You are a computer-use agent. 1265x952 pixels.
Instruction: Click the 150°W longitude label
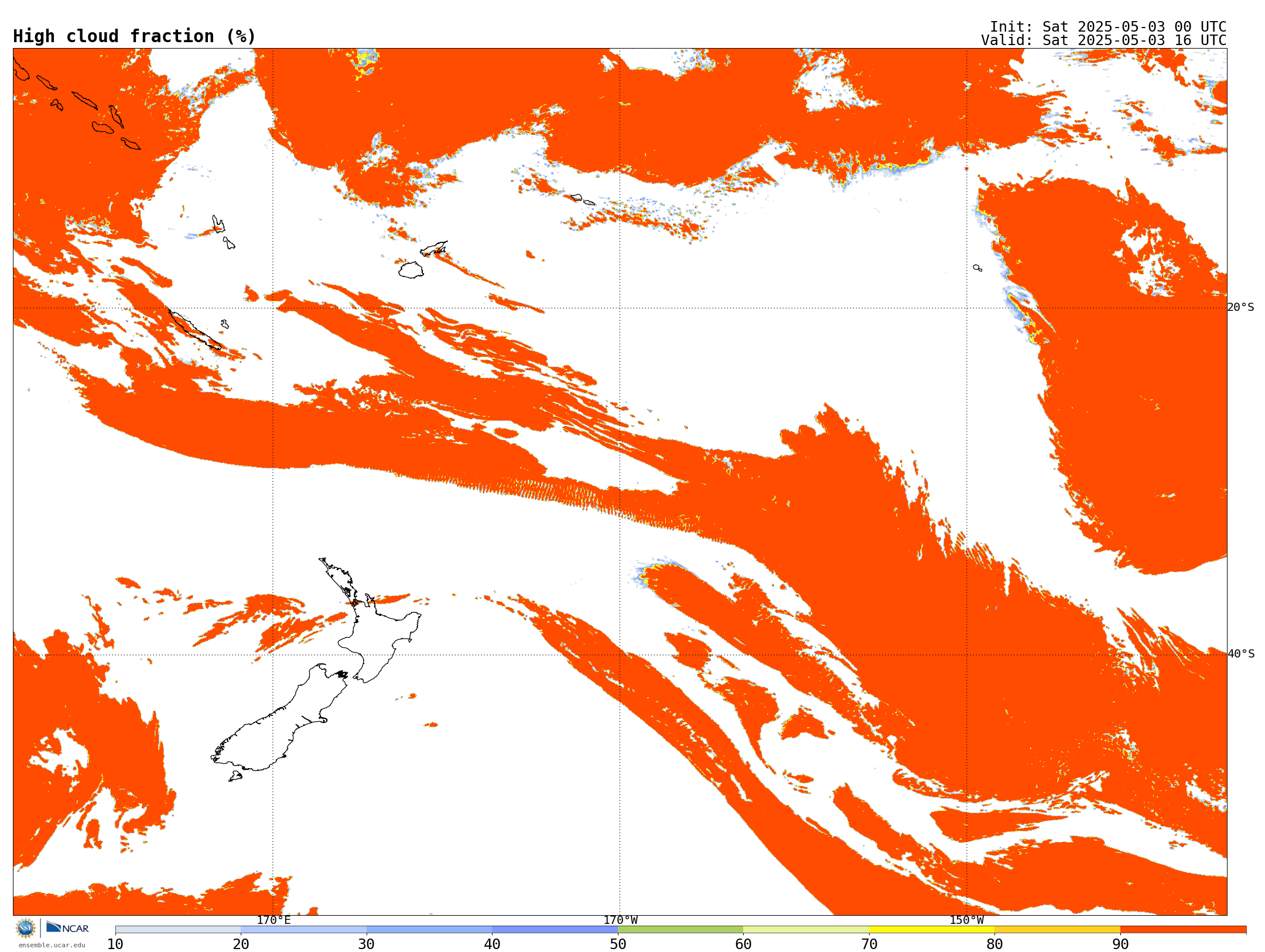(x=966, y=920)
